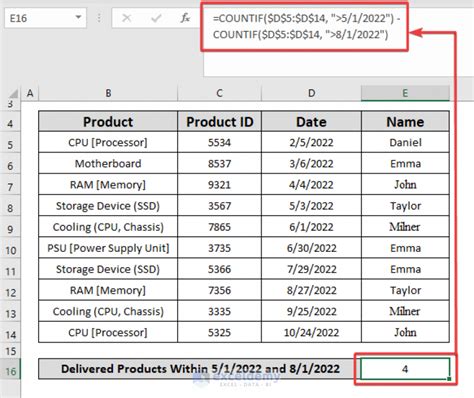The image size is (474, 398).
Task: Select cell with Product ID 5325
Action: pos(219,332)
